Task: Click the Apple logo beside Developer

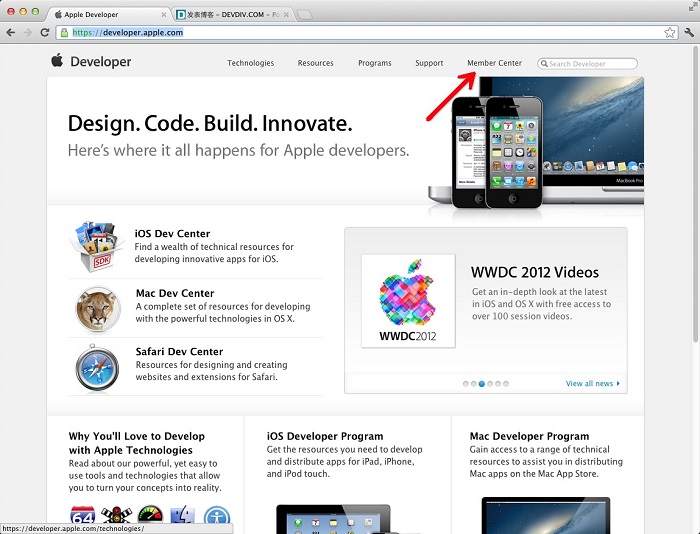Action: pyautogui.click(x=57, y=60)
